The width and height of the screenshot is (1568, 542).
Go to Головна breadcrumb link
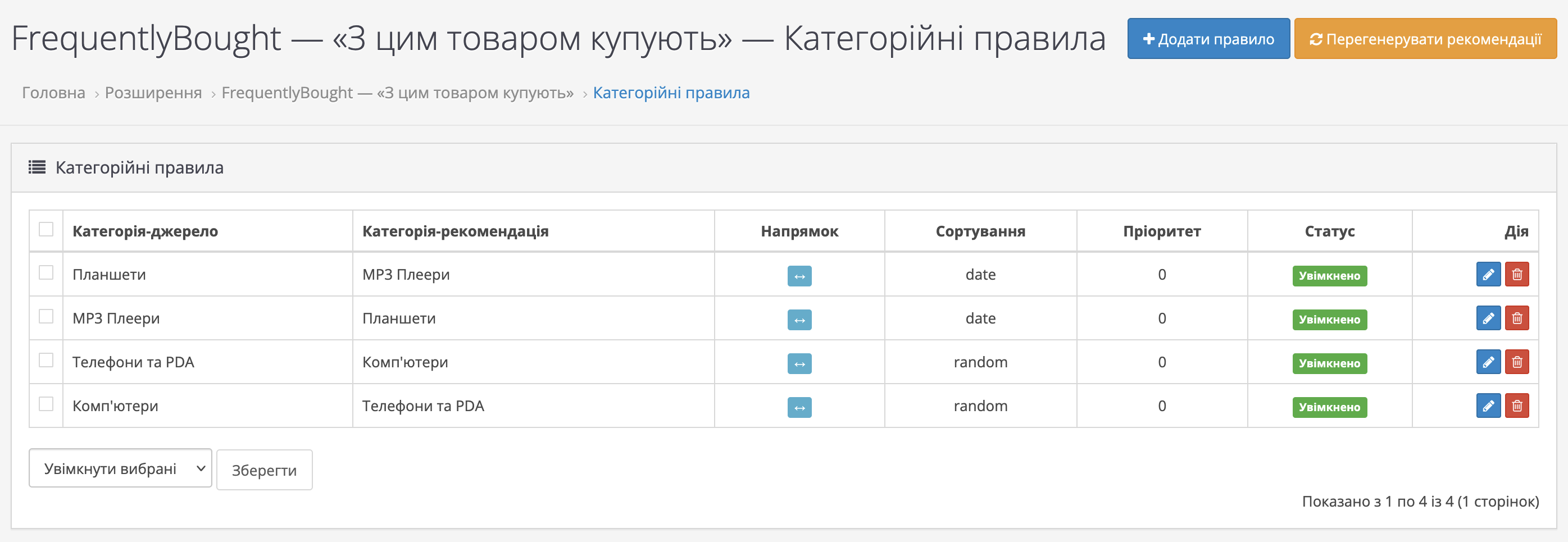53,93
